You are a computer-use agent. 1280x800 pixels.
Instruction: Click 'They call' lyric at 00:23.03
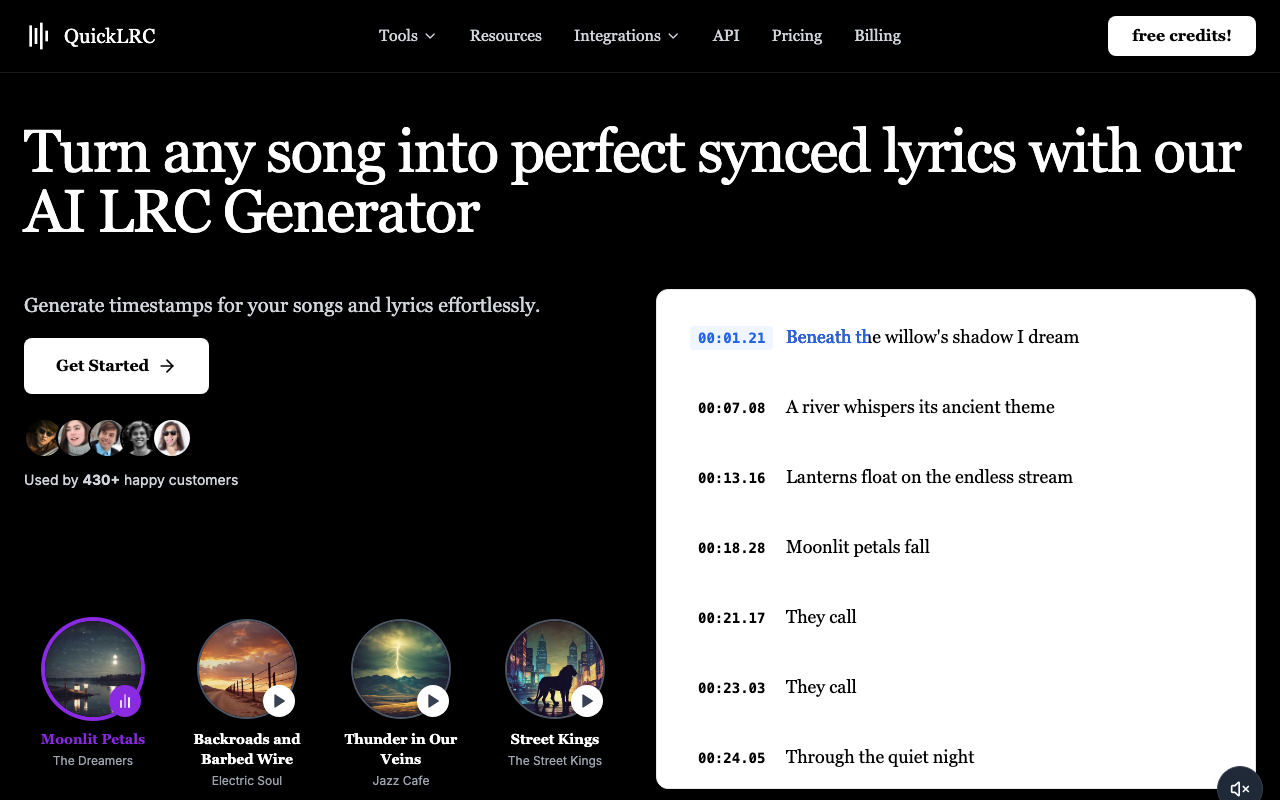[821, 687]
